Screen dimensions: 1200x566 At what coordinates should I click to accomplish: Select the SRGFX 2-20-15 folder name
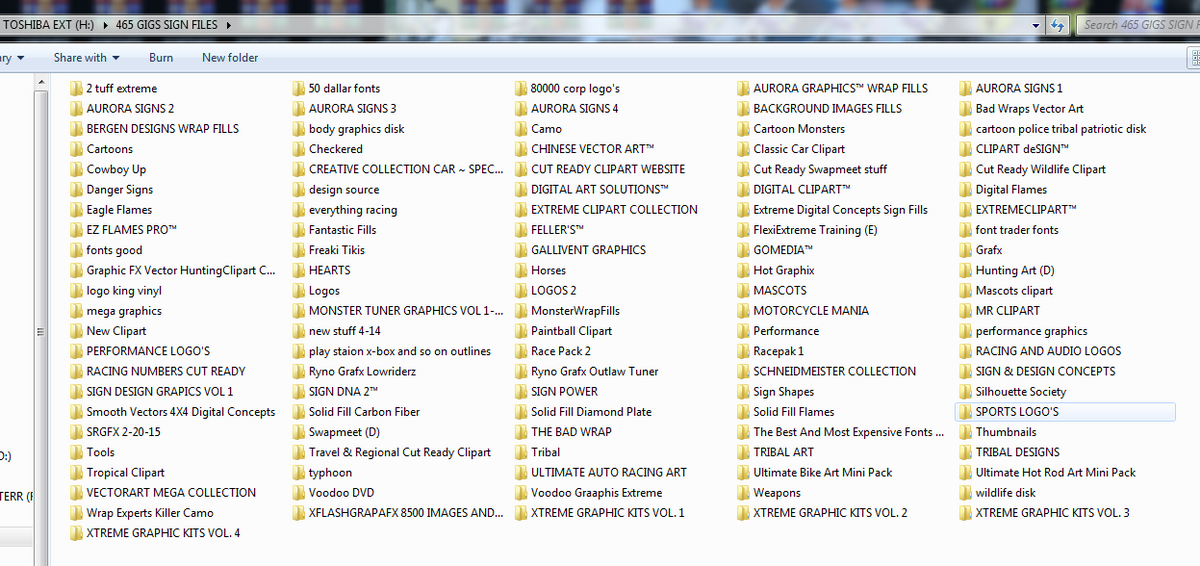[x=124, y=432]
